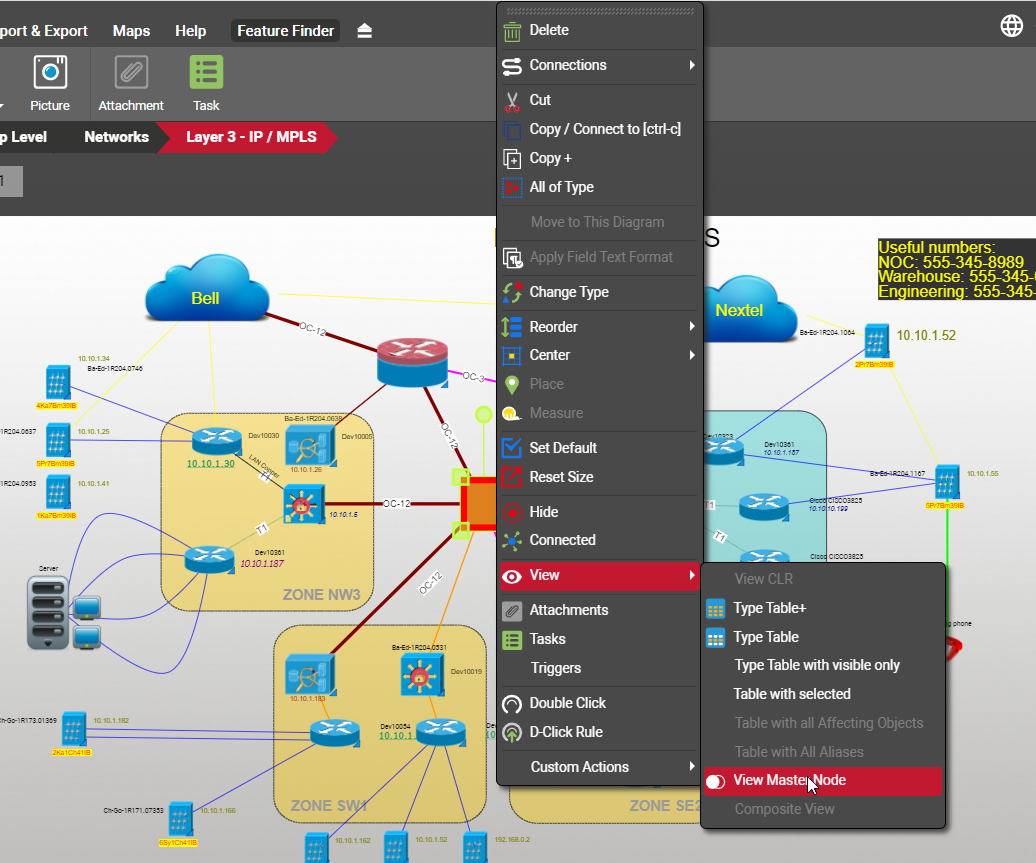Open the Attachment tool in toolbar
Image resolution: width=1036 pixels, height=863 pixels.
[131, 73]
